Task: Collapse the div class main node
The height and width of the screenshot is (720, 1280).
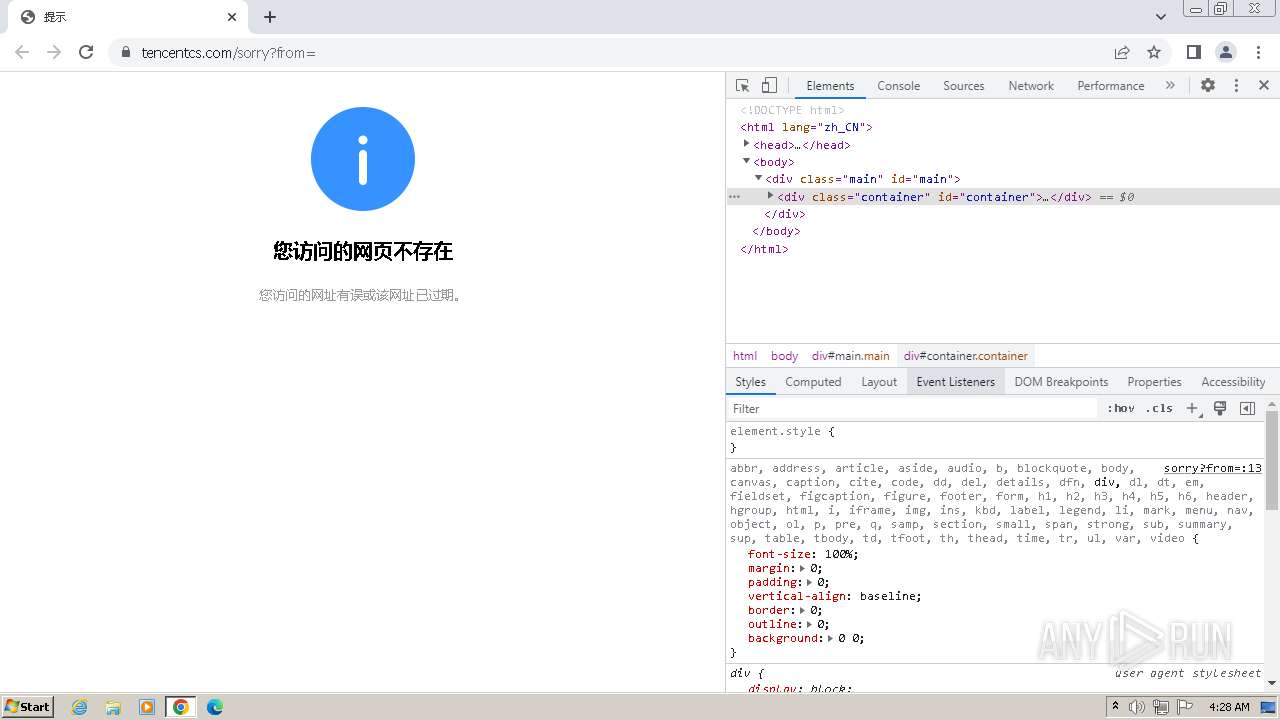Action: click(758, 178)
